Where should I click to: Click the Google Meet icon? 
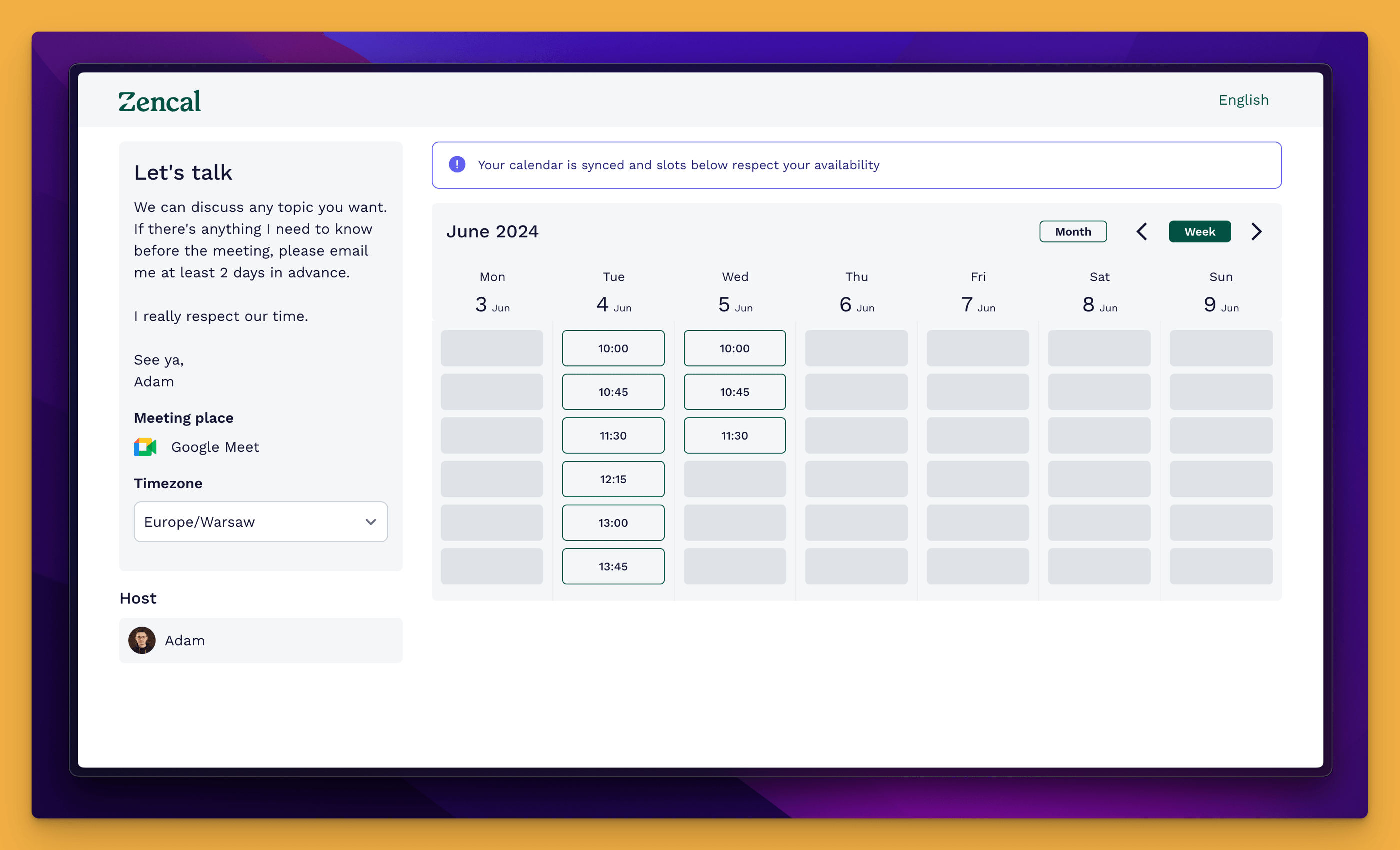click(145, 447)
